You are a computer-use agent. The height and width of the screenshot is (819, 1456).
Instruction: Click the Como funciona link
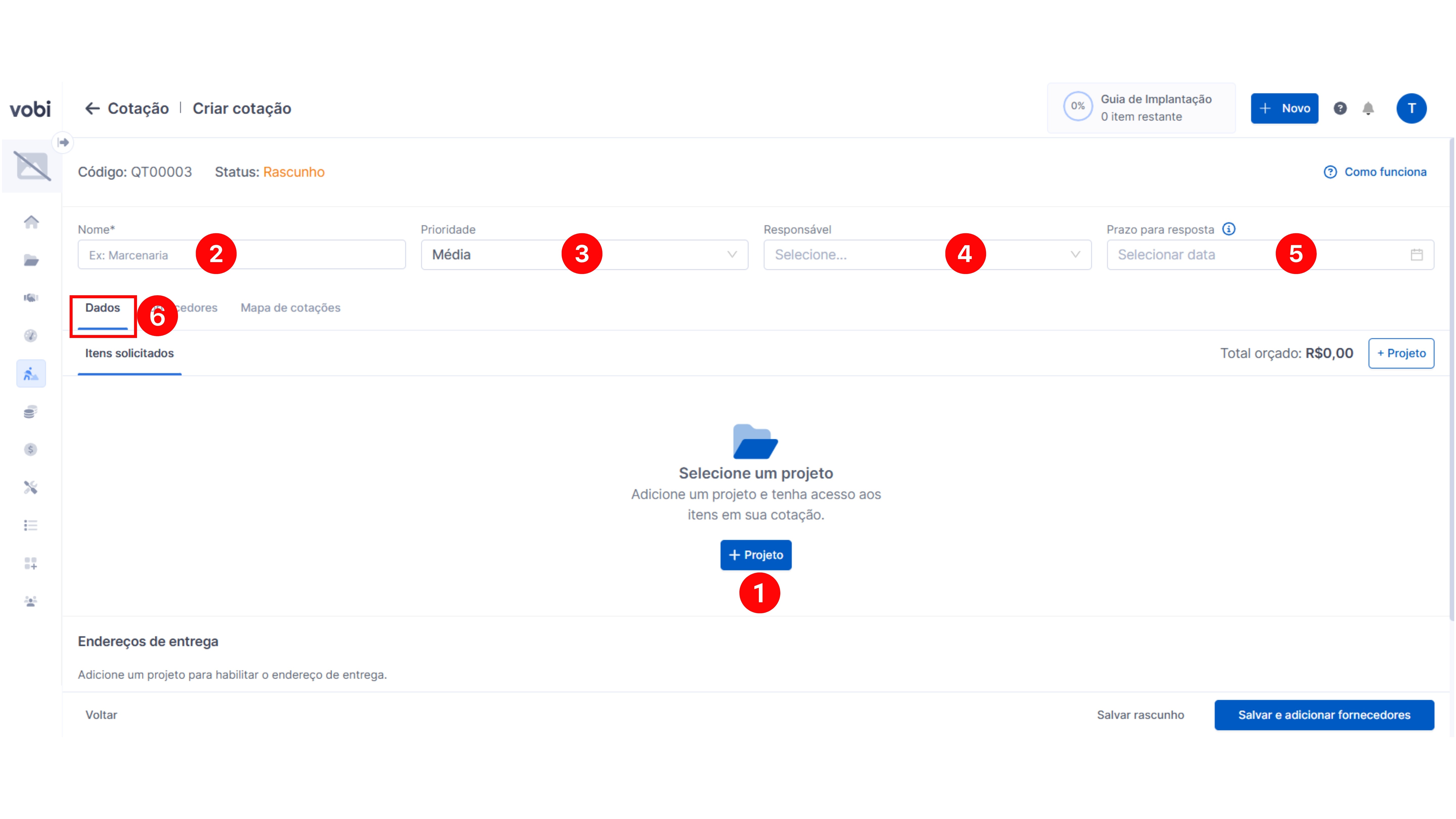click(1385, 172)
